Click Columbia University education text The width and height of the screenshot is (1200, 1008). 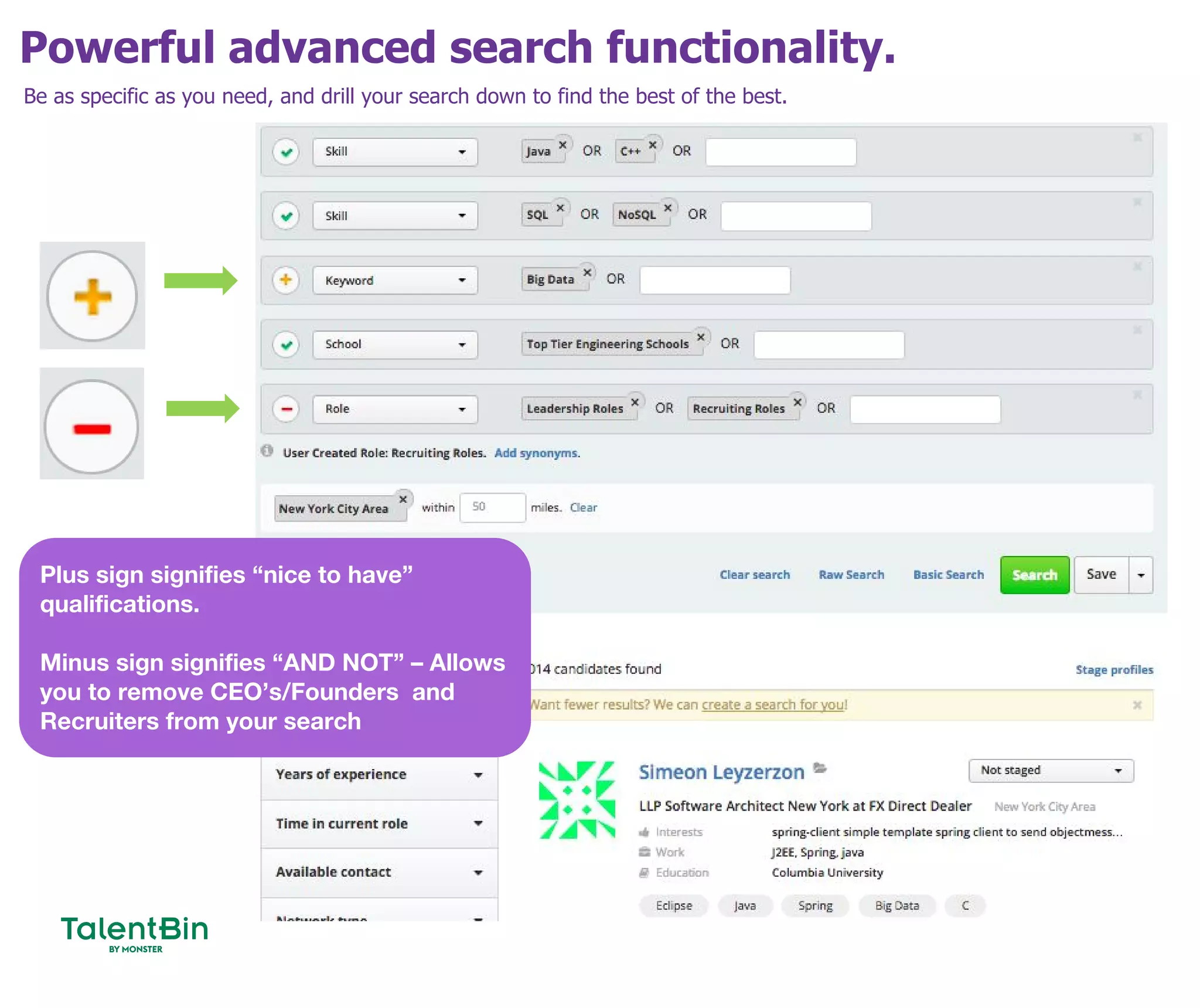click(x=827, y=873)
